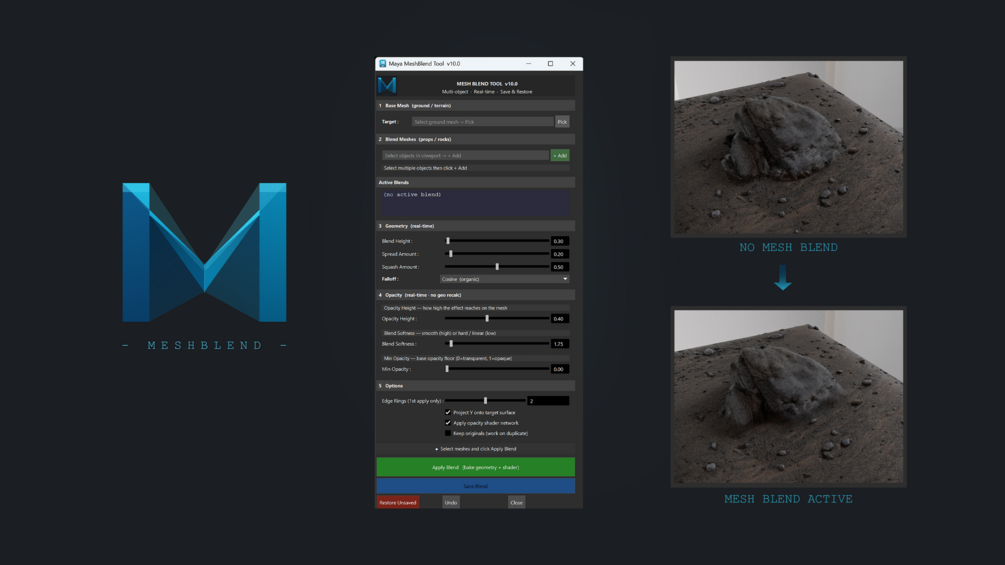The width and height of the screenshot is (1005, 565).
Task: Click the Opacity Height slider handle
Action: 487,318
